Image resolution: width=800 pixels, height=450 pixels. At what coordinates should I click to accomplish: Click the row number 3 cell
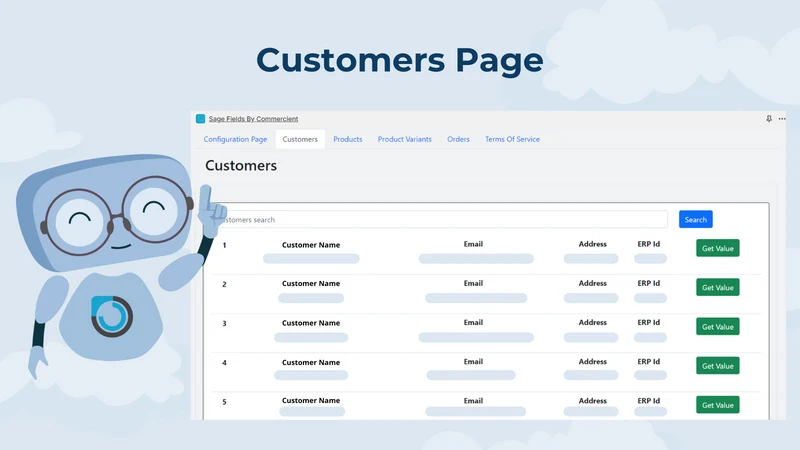pyautogui.click(x=224, y=323)
